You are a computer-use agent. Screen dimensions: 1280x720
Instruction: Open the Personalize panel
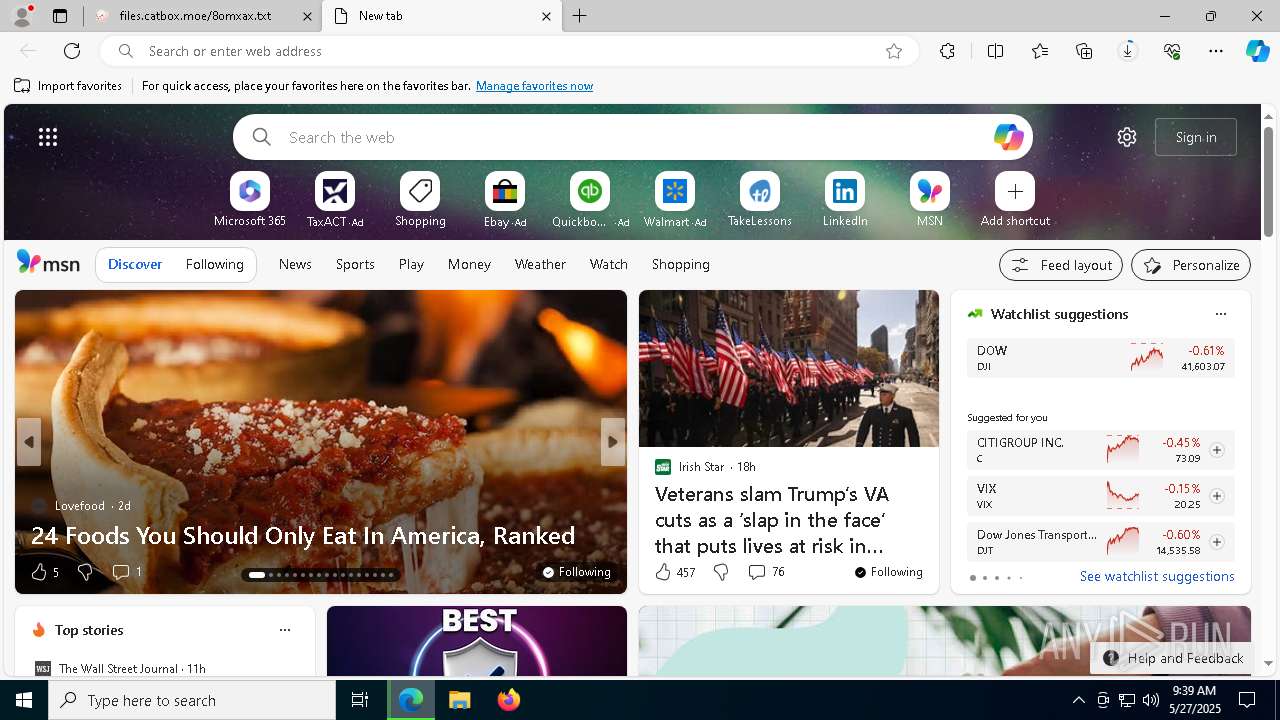(1191, 265)
